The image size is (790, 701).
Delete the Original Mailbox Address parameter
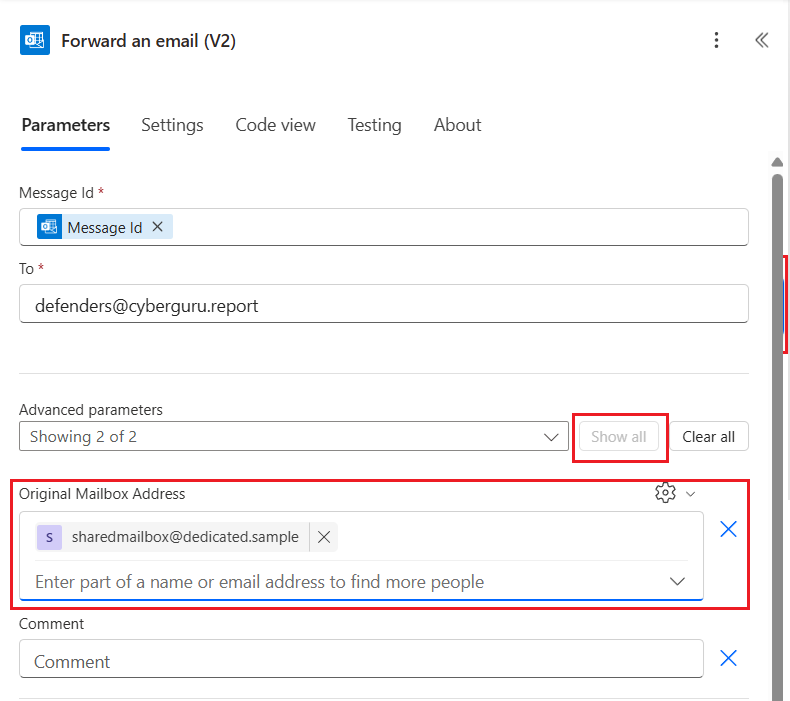[x=729, y=529]
